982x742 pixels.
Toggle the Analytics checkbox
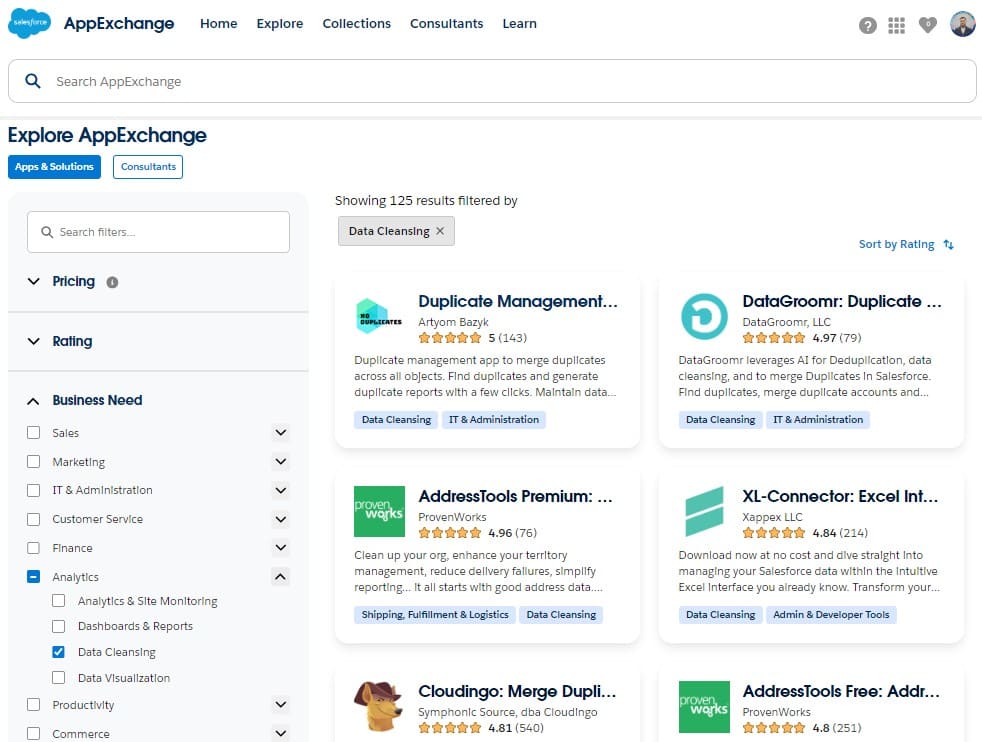point(34,577)
